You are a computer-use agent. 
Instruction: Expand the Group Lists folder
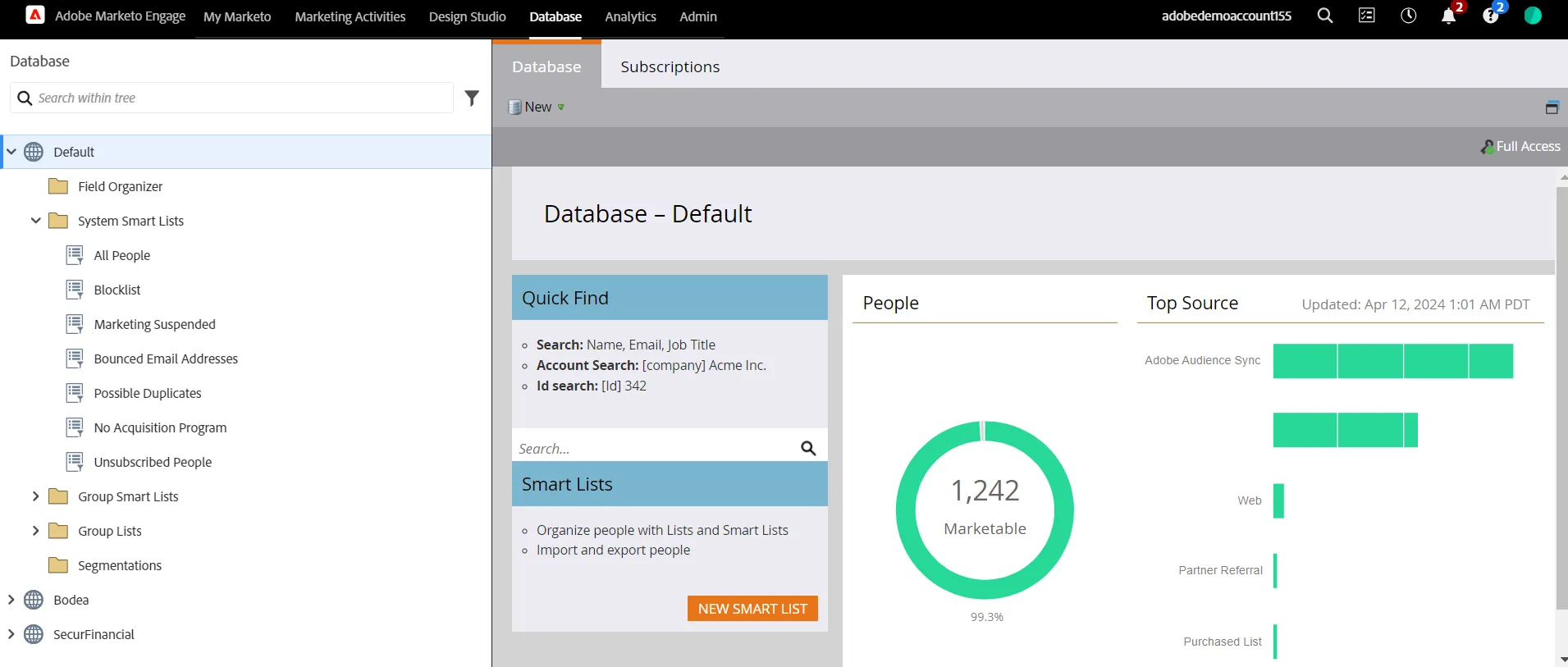coord(35,531)
